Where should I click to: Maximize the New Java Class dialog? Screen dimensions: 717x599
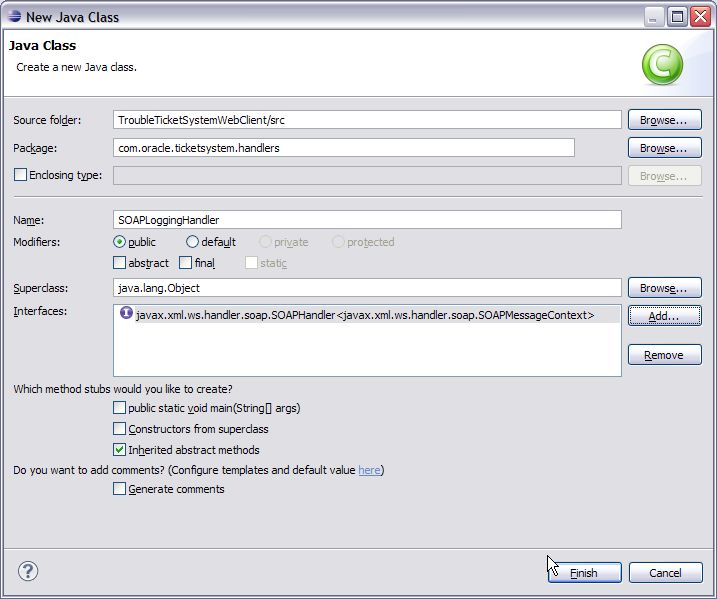click(x=677, y=17)
